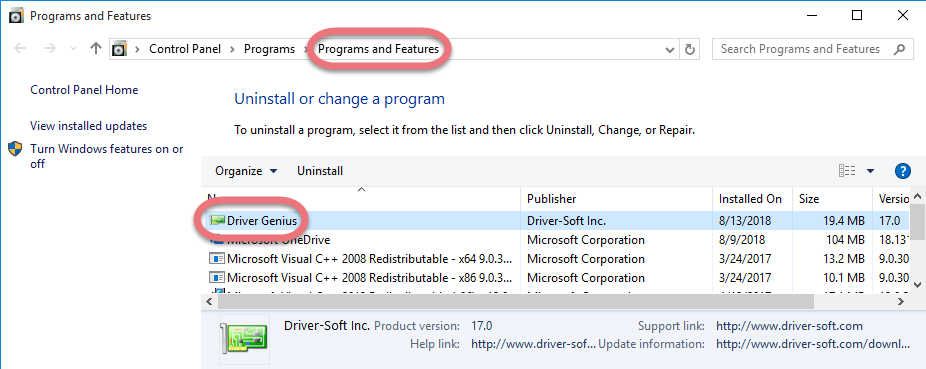Image resolution: width=926 pixels, height=369 pixels.
Task: Click 13.2 MB size cell
Action: tap(843, 259)
